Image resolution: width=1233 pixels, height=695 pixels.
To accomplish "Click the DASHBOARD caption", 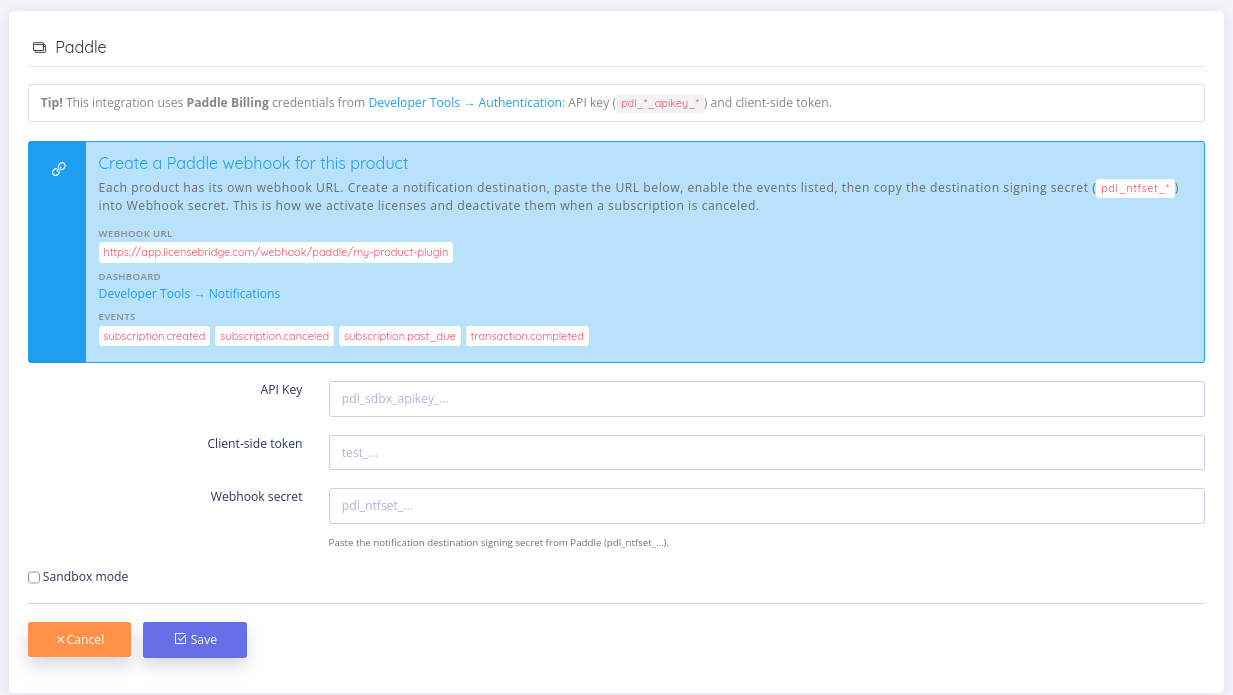I will (129, 277).
